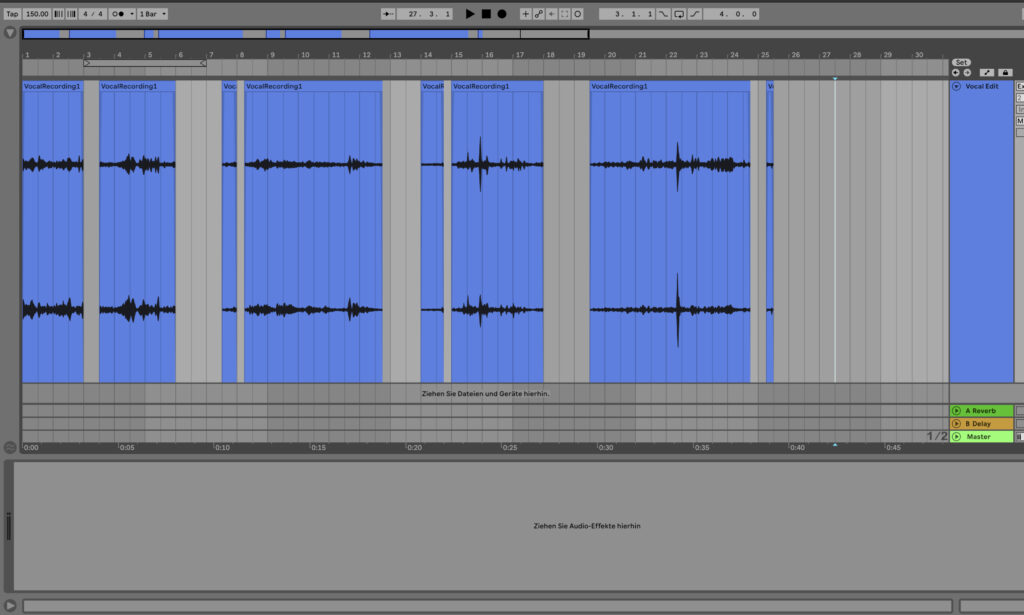The height and width of the screenshot is (615, 1024).
Task: Click the tempo nudge up button
Action: click(71, 14)
